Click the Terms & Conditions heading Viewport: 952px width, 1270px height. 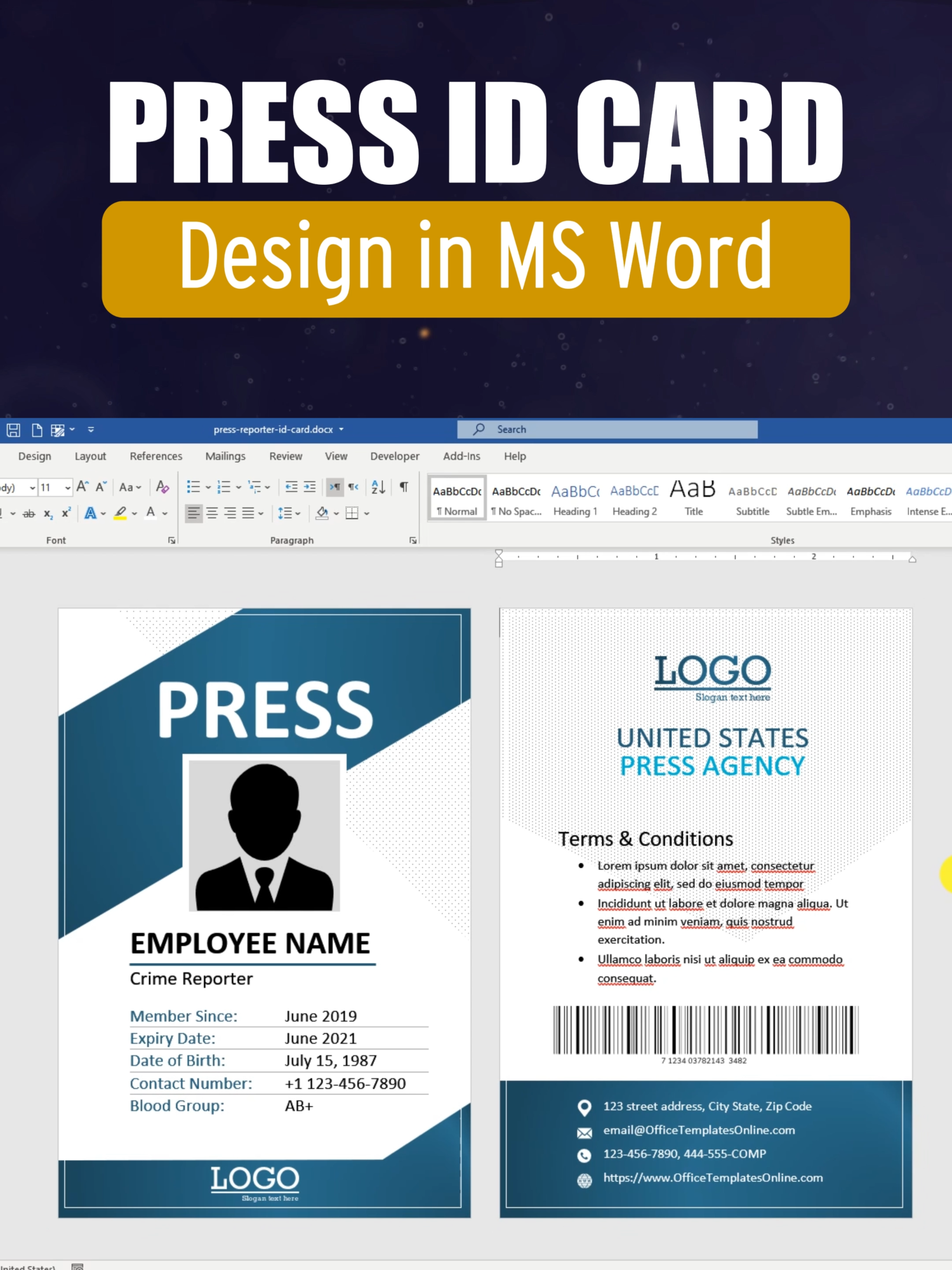pos(645,839)
